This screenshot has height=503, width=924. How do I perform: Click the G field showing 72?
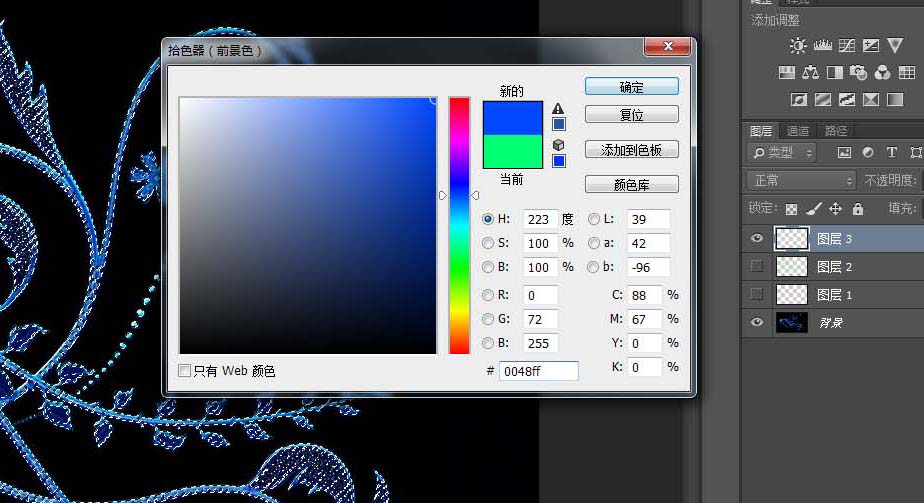[x=540, y=319]
